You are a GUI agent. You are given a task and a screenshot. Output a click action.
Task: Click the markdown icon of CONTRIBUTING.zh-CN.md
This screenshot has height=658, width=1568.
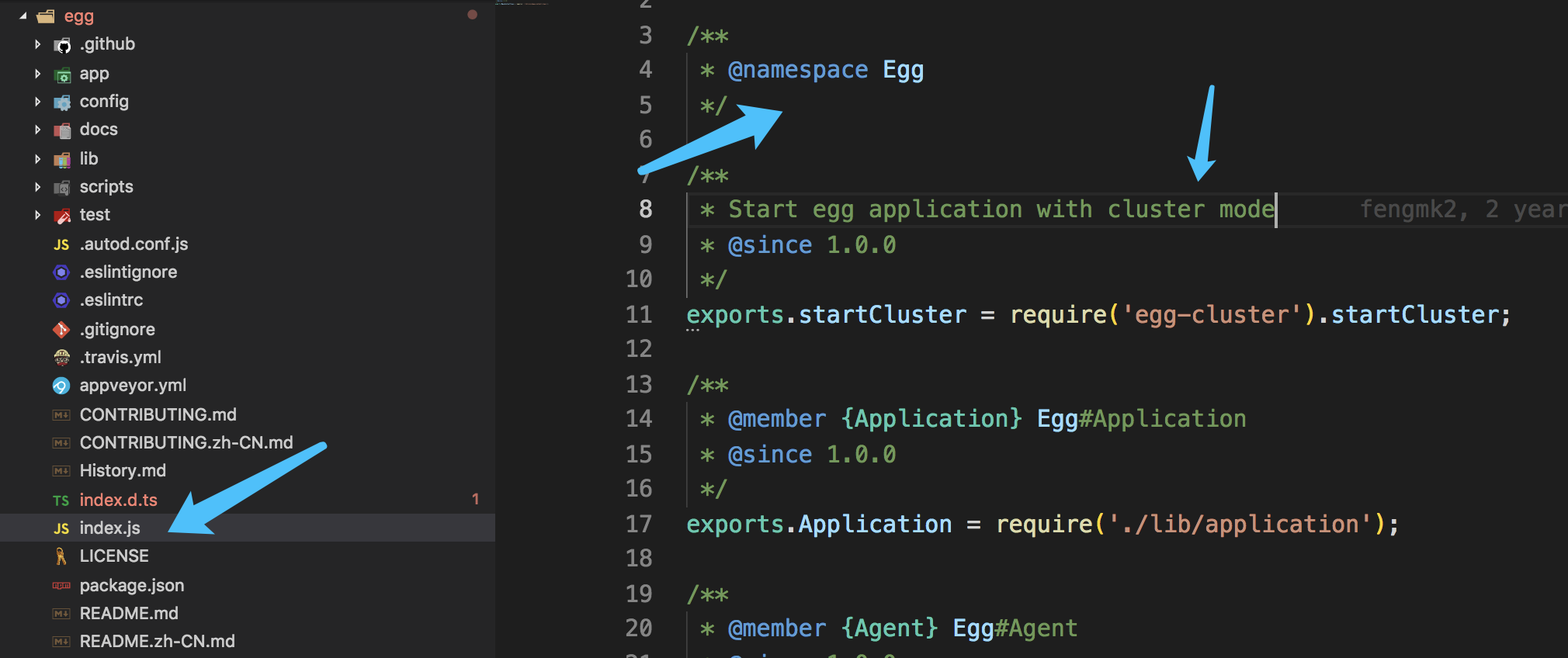[x=61, y=443]
